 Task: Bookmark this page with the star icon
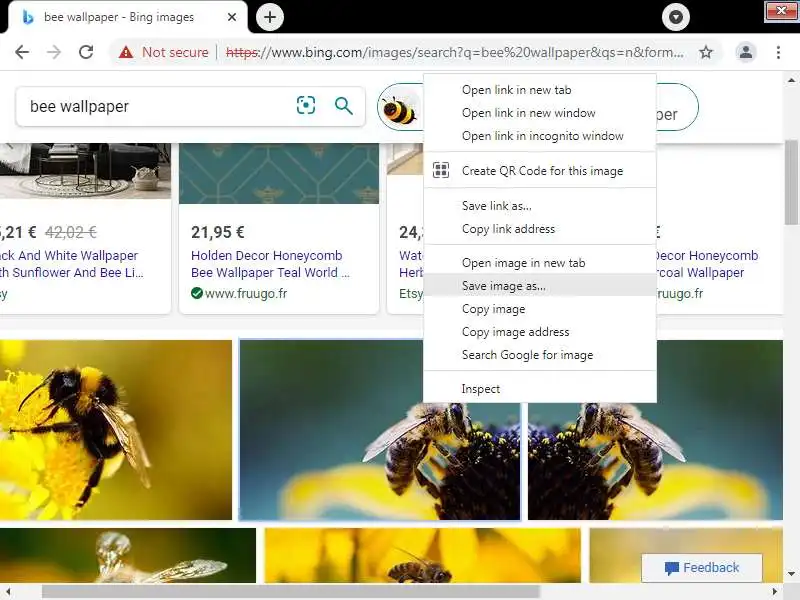[706, 52]
